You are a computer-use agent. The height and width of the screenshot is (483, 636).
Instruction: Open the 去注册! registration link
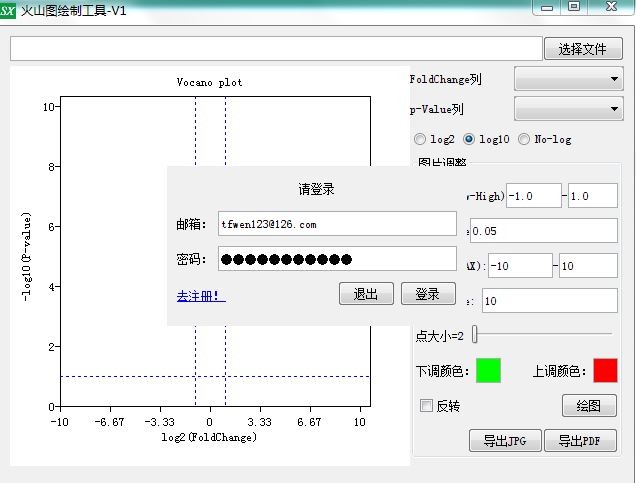click(x=201, y=296)
